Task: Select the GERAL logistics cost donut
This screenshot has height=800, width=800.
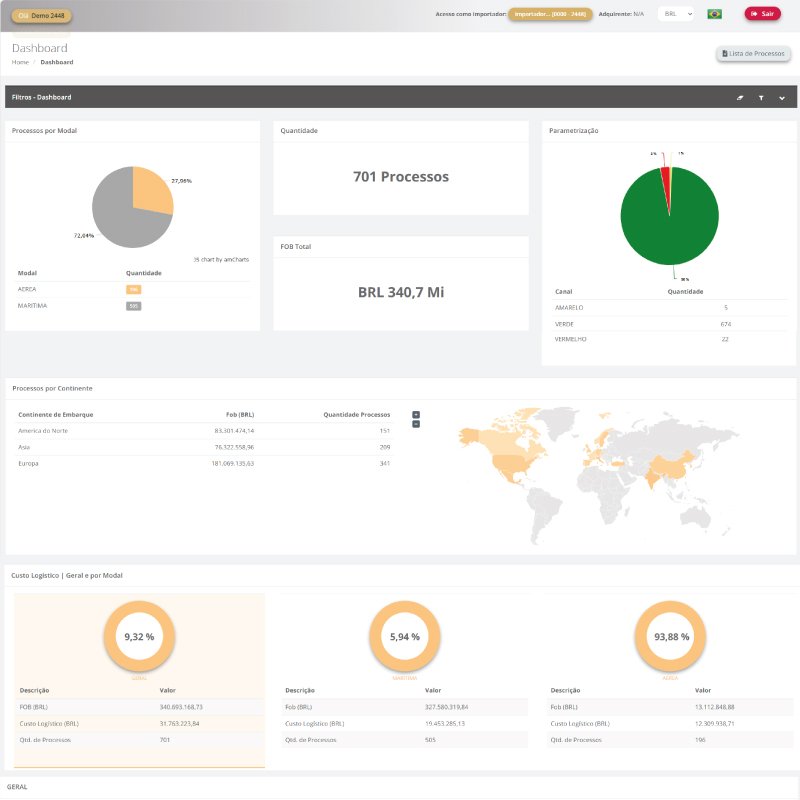Action: [x=139, y=637]
